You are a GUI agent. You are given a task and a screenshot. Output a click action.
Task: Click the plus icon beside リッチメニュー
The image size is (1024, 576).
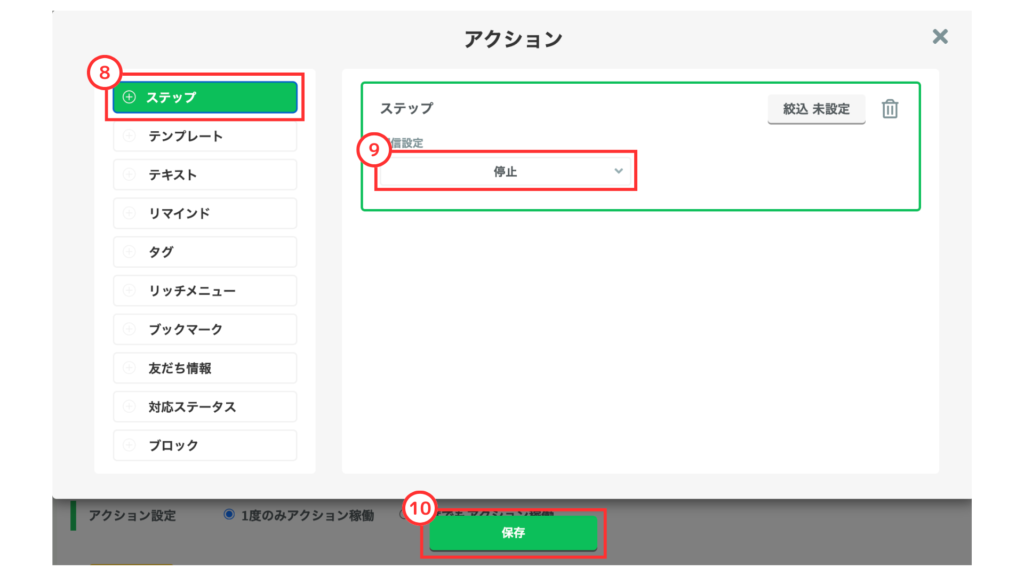pos(129,291)
